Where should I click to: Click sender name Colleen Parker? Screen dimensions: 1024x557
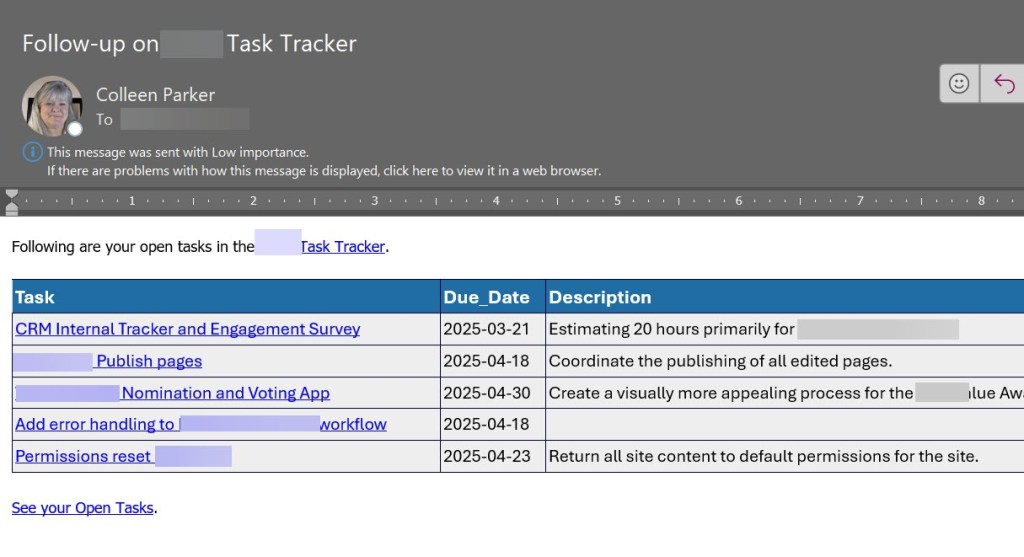[x=155, y=95]
